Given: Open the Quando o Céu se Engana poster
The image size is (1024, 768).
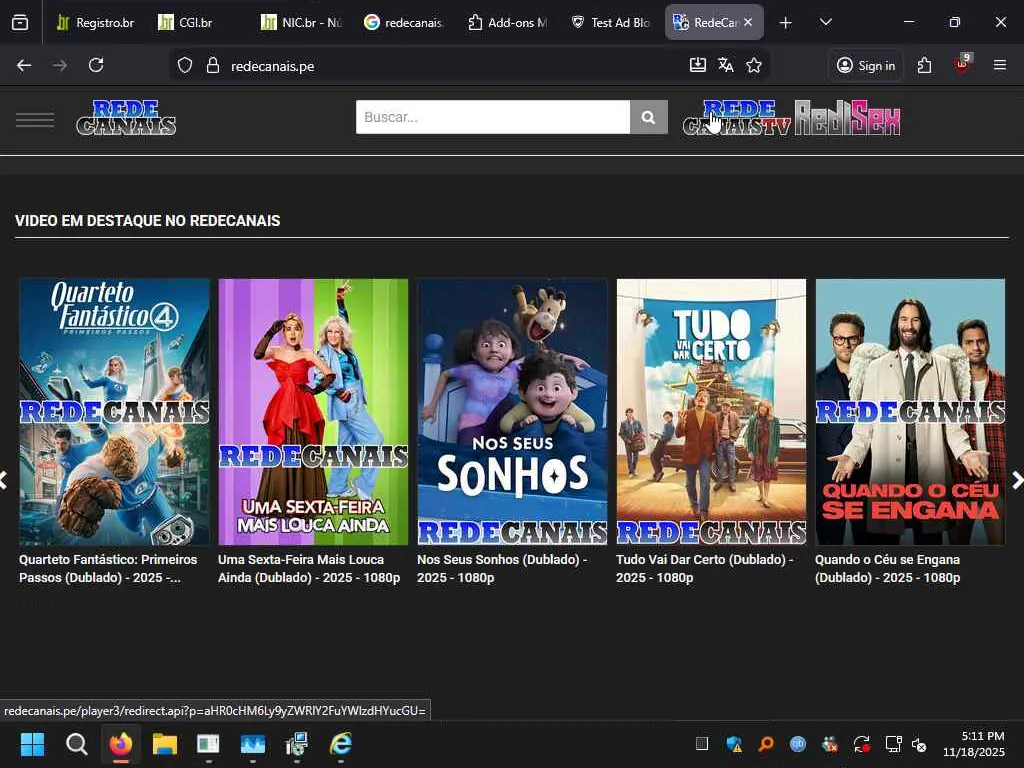Looking at the screenshot, I should coord(910,412).
